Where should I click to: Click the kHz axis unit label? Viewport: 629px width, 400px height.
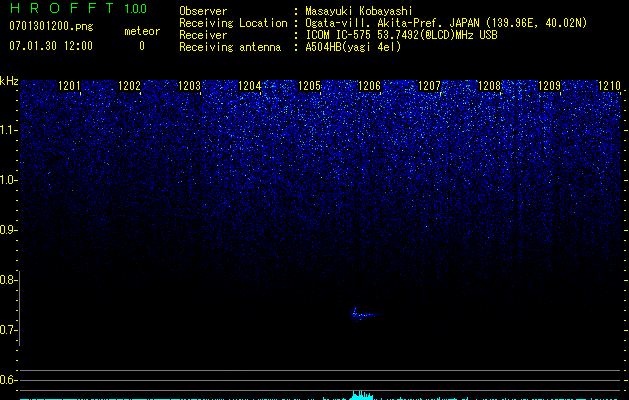point(9,81)
